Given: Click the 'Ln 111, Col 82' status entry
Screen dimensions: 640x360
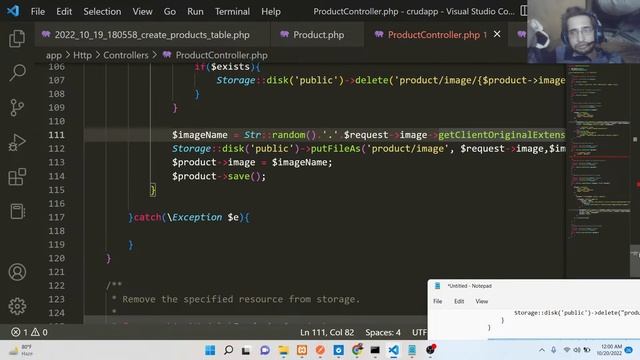Looking at the screenshot, I should tap(327, 332).
